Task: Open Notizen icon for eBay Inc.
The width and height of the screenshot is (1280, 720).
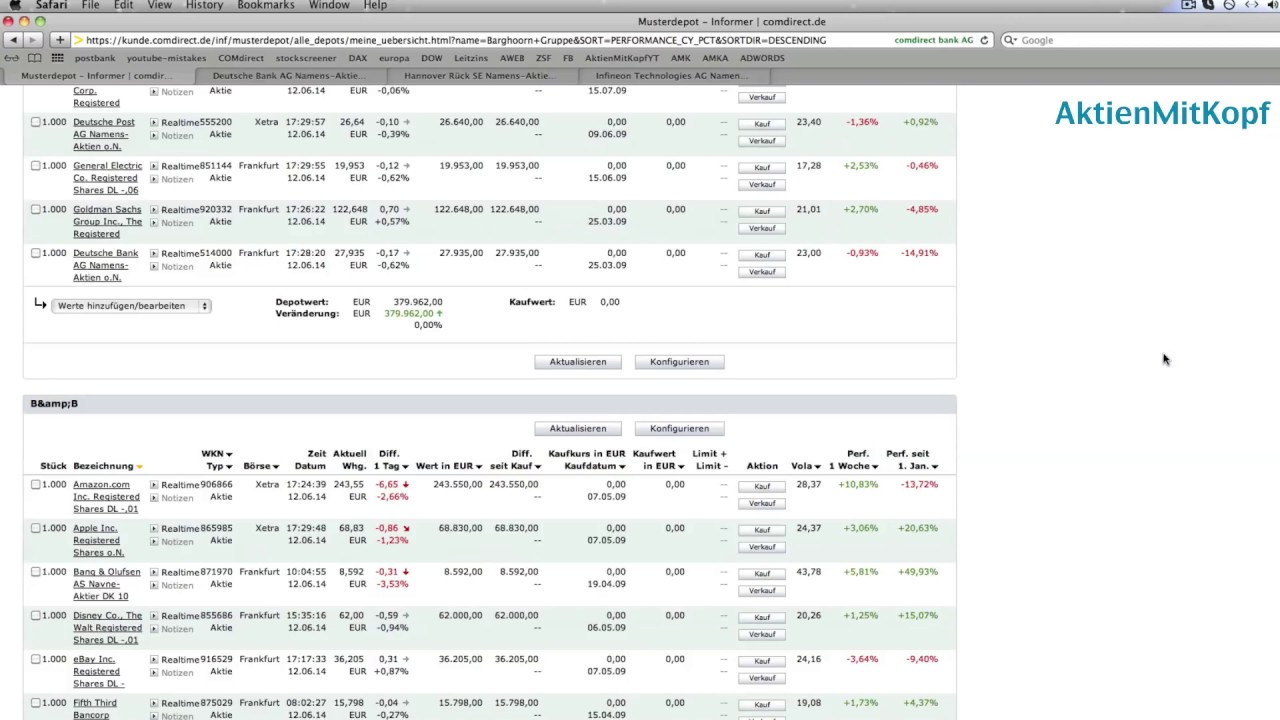Action: pos(154,673)
